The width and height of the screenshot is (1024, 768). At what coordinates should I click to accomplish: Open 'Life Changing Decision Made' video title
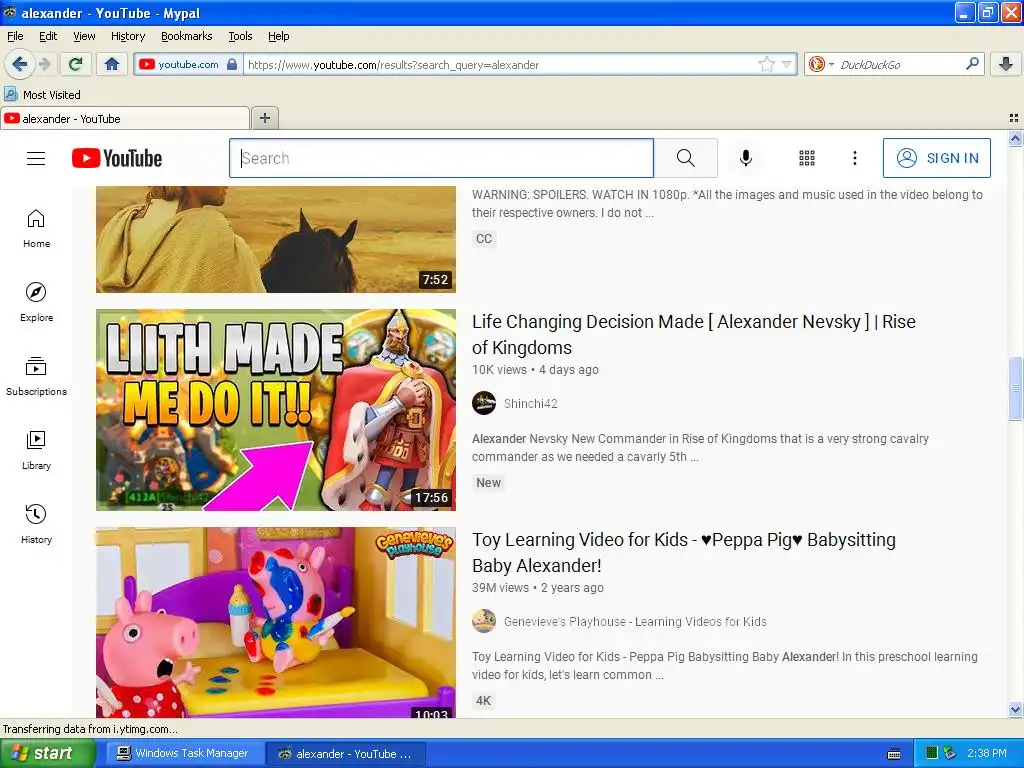coord(694,334)
